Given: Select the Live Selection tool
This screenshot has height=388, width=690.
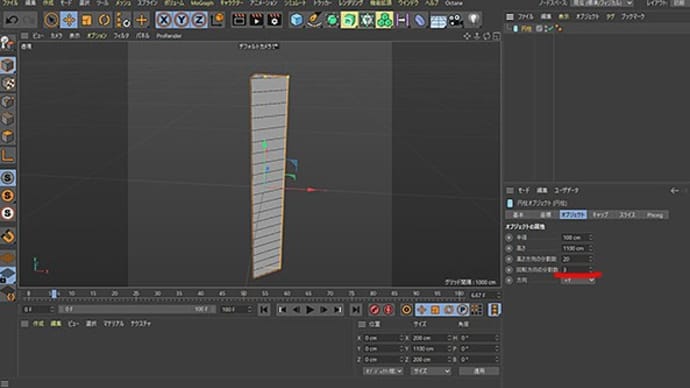Looking at the screenshot, I should pyautogui.click(x=51, y=20).
